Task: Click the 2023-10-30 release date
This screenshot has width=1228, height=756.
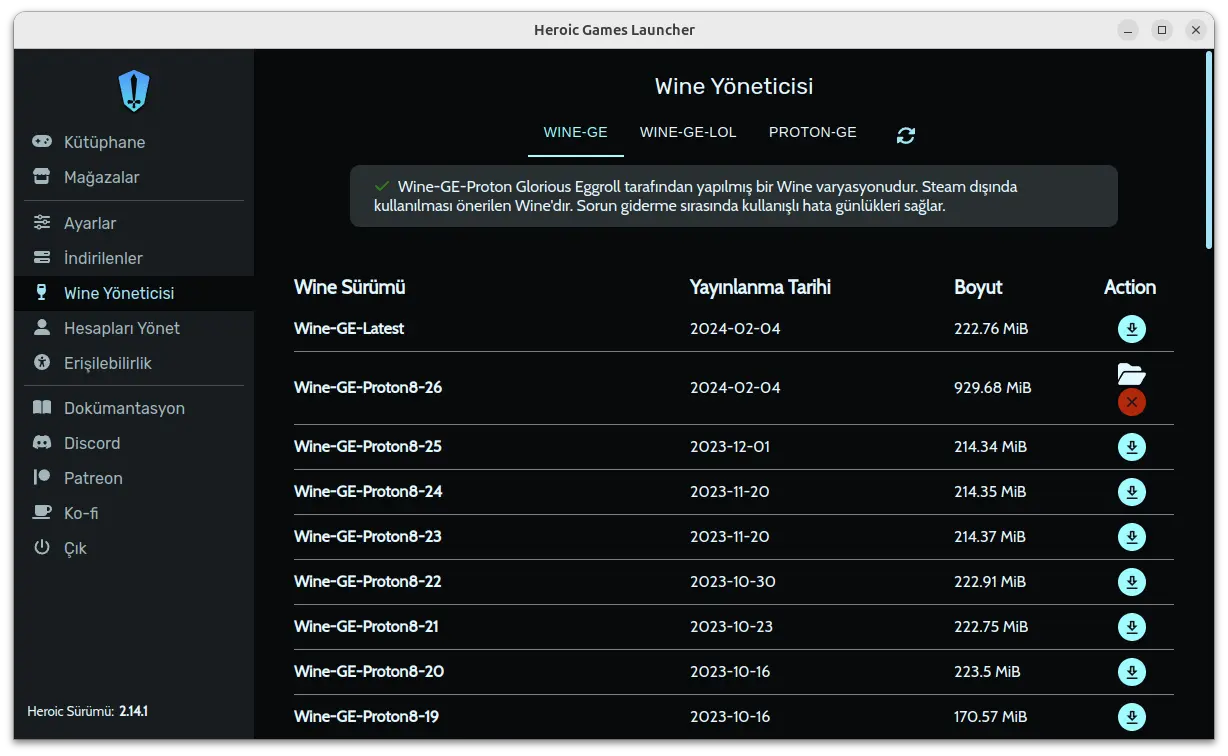Action: pyautogui.click(x=733, y=581)
